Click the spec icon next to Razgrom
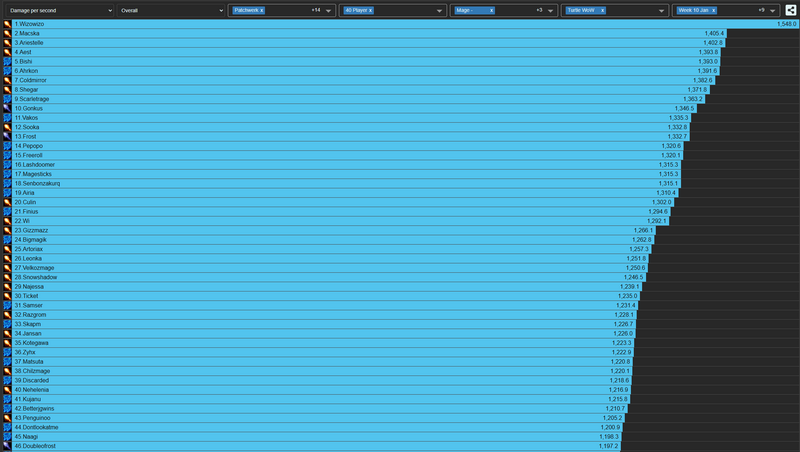Image resolution: width=800 pixels, height=452 pixels. [x=6, y=315]
